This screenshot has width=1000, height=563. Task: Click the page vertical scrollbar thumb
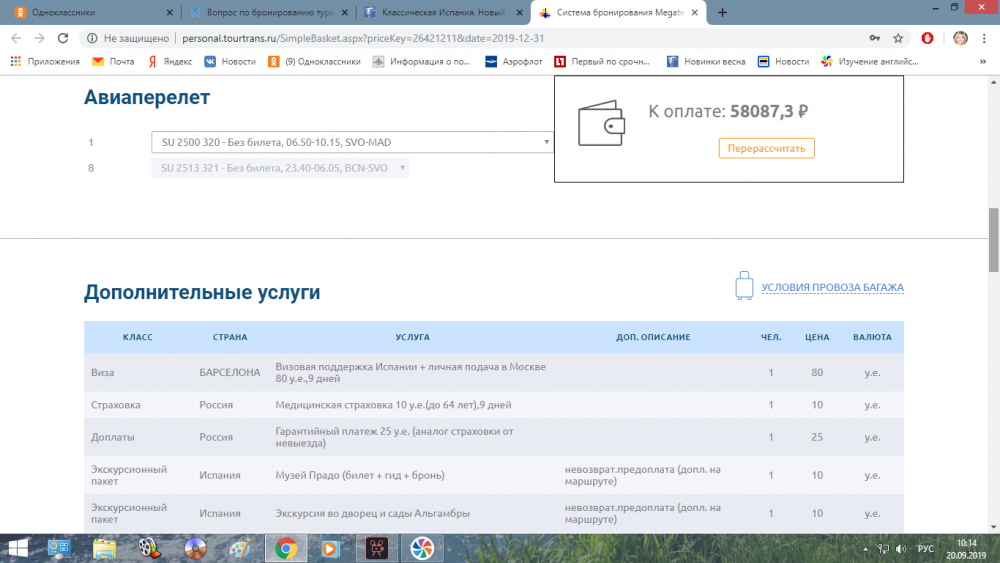(x=993, y=240)
